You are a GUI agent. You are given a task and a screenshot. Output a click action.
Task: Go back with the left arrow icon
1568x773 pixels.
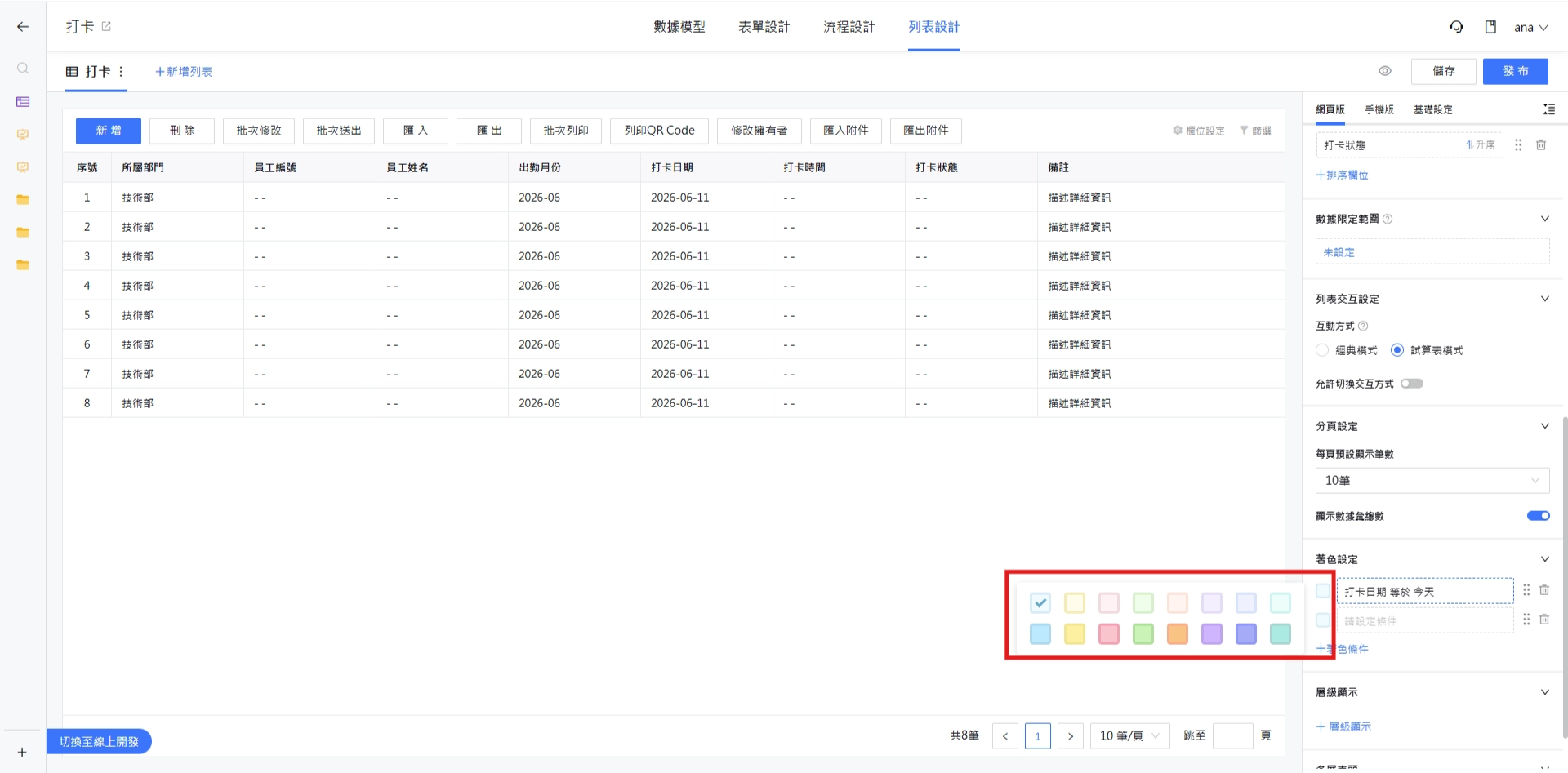(23, 27)
